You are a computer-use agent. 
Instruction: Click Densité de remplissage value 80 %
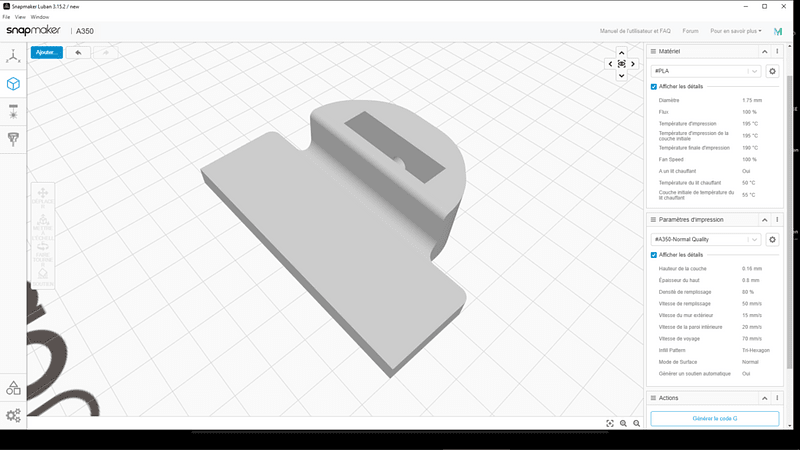point(747,292)
